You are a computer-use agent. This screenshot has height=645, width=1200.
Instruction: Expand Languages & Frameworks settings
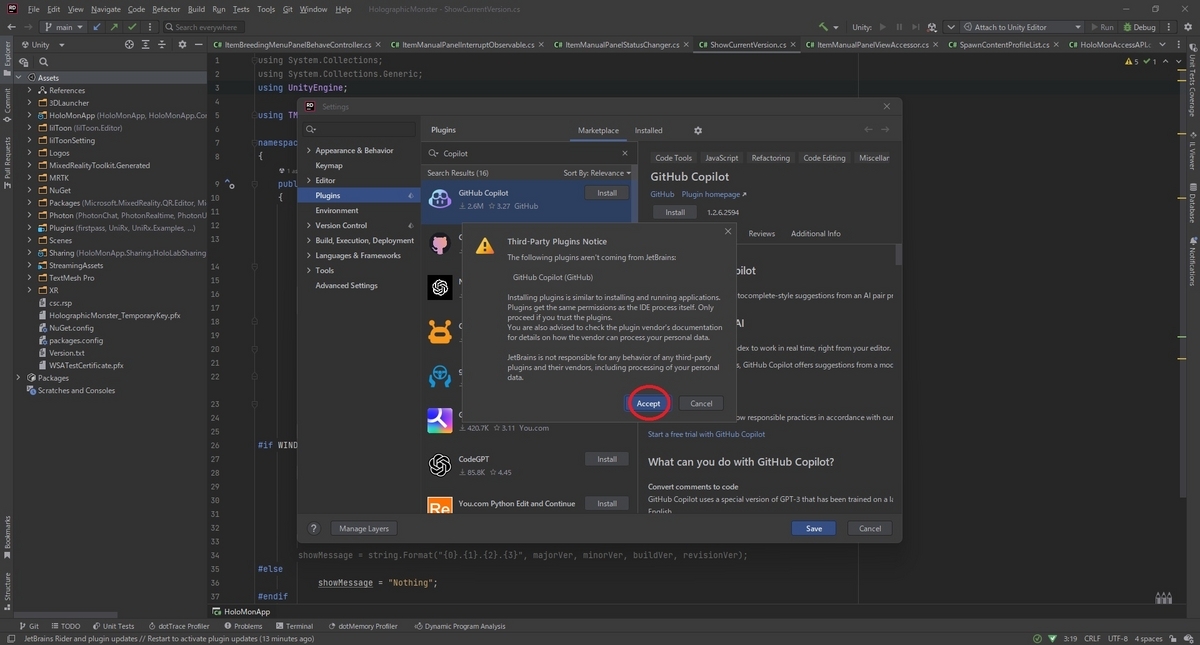pos(309,255)
